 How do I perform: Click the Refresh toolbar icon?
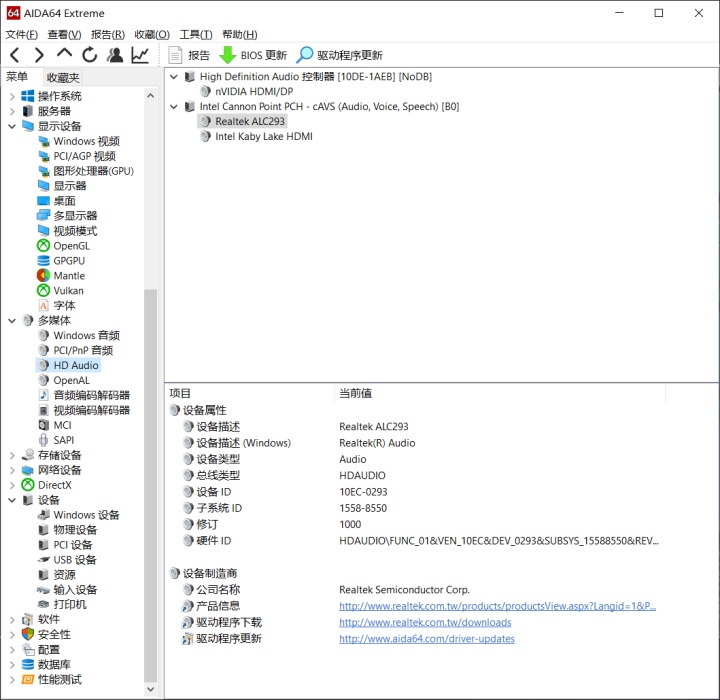pyautogui.click(x=90, y=55)
